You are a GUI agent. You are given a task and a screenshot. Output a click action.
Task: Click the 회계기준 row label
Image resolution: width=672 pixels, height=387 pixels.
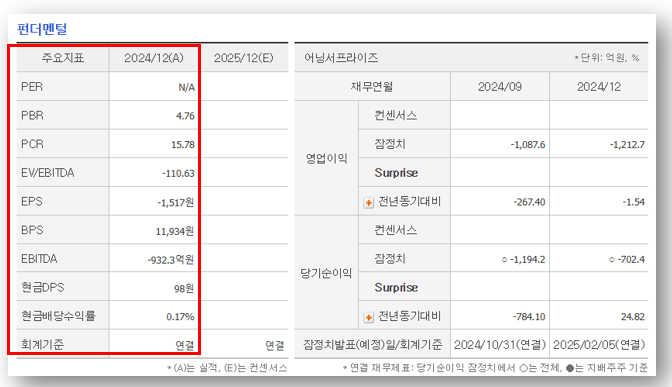coord(42,345)
